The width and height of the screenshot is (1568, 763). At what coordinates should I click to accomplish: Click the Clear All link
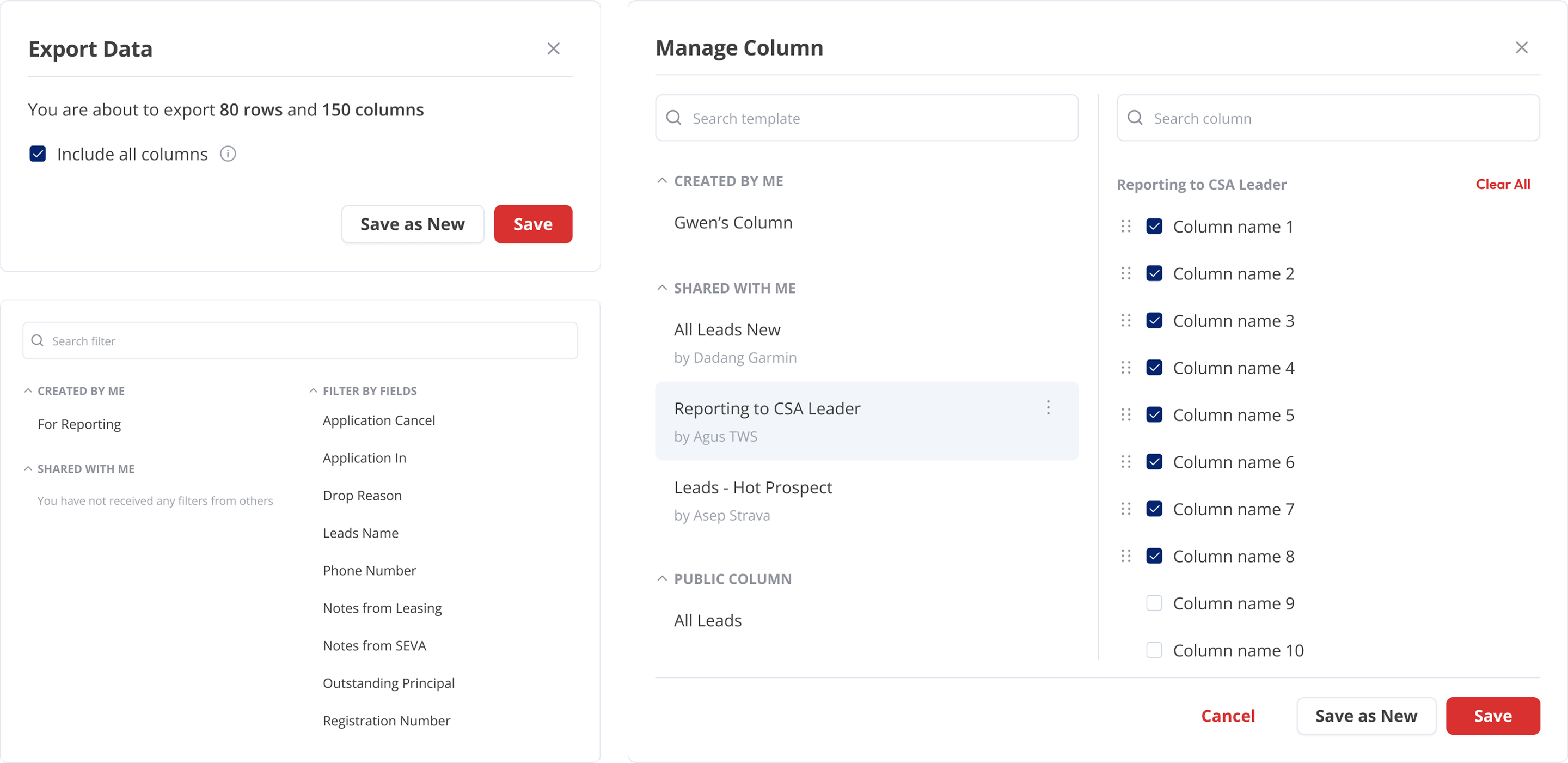[1503, 184]
